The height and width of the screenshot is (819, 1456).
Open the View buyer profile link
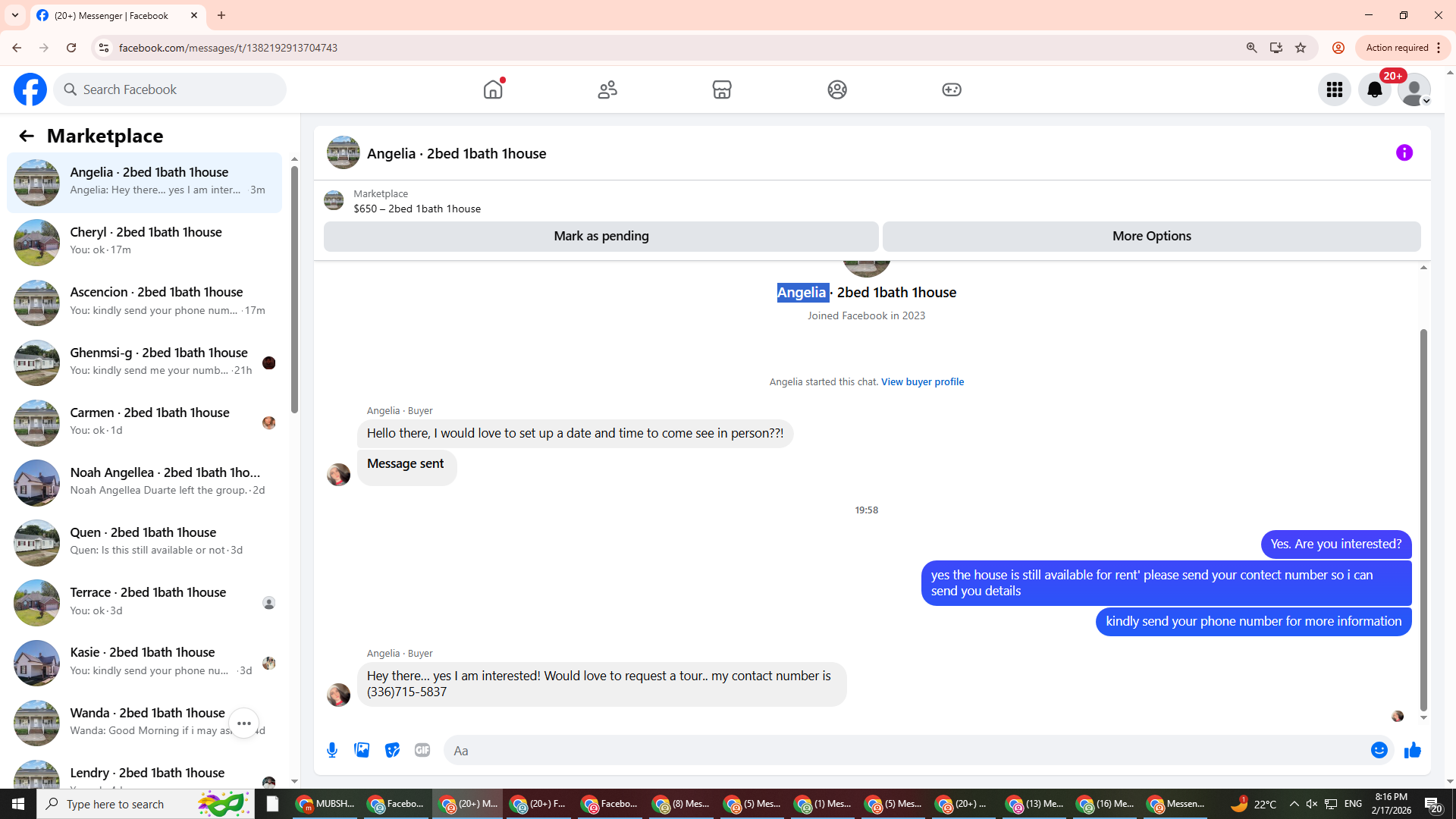pyautogui.click(x=922, y=382)
